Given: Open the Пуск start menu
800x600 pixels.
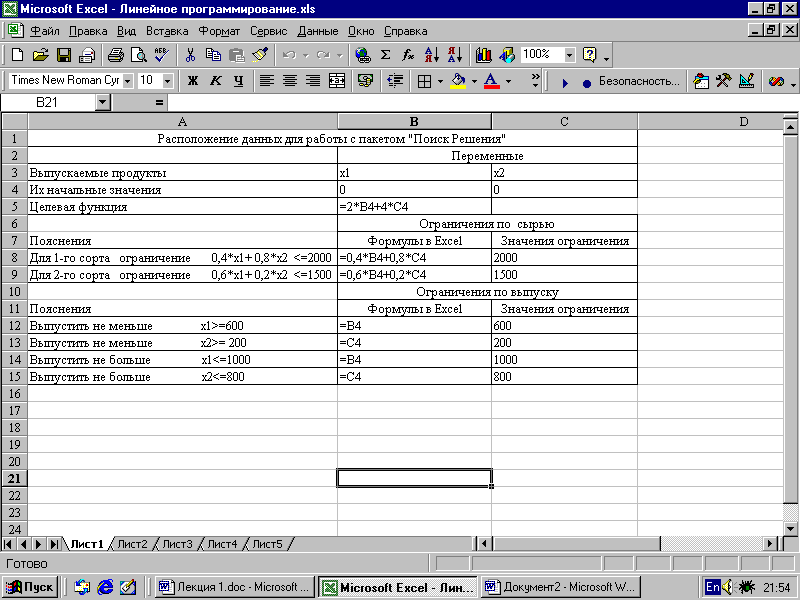Looking at the screenshot, I should [30, 587].
